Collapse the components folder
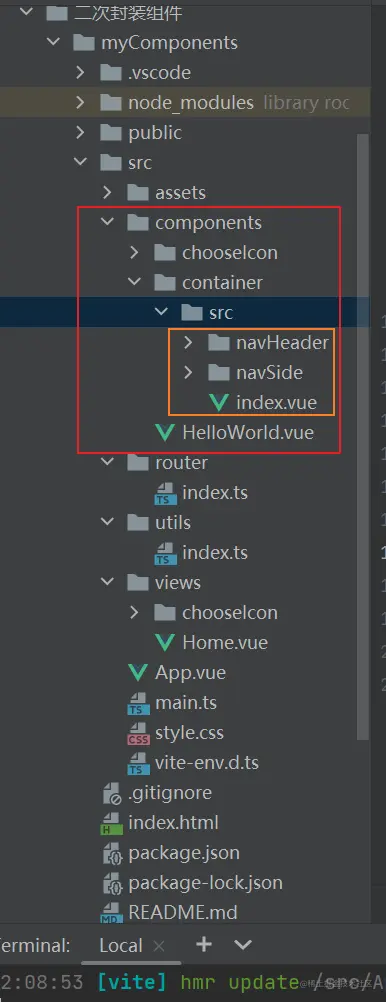The image size is (386, 1002). pyautogui.click(x=107, y=222)
